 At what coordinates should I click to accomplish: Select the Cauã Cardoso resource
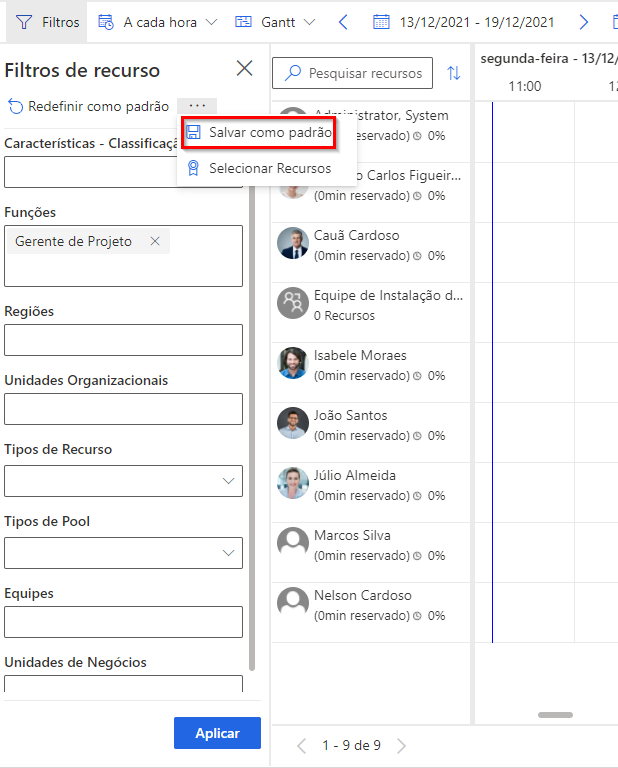point(371,253)
